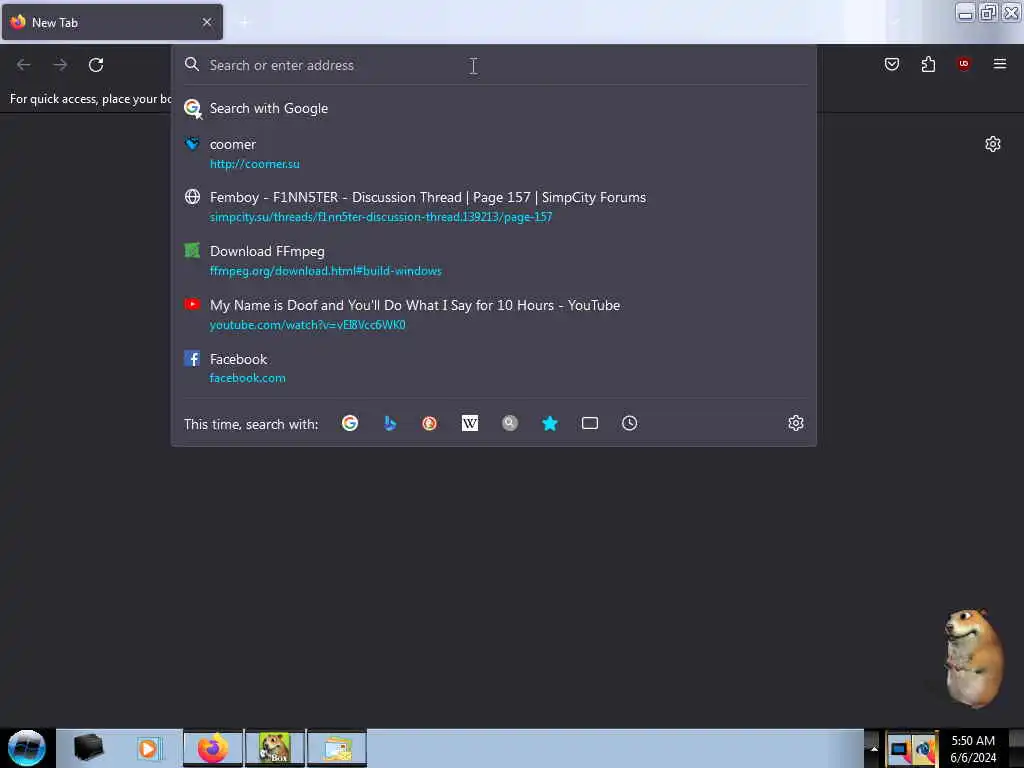
Task: Click the simpcity.su thread URL text
Action: coord(381,217)
